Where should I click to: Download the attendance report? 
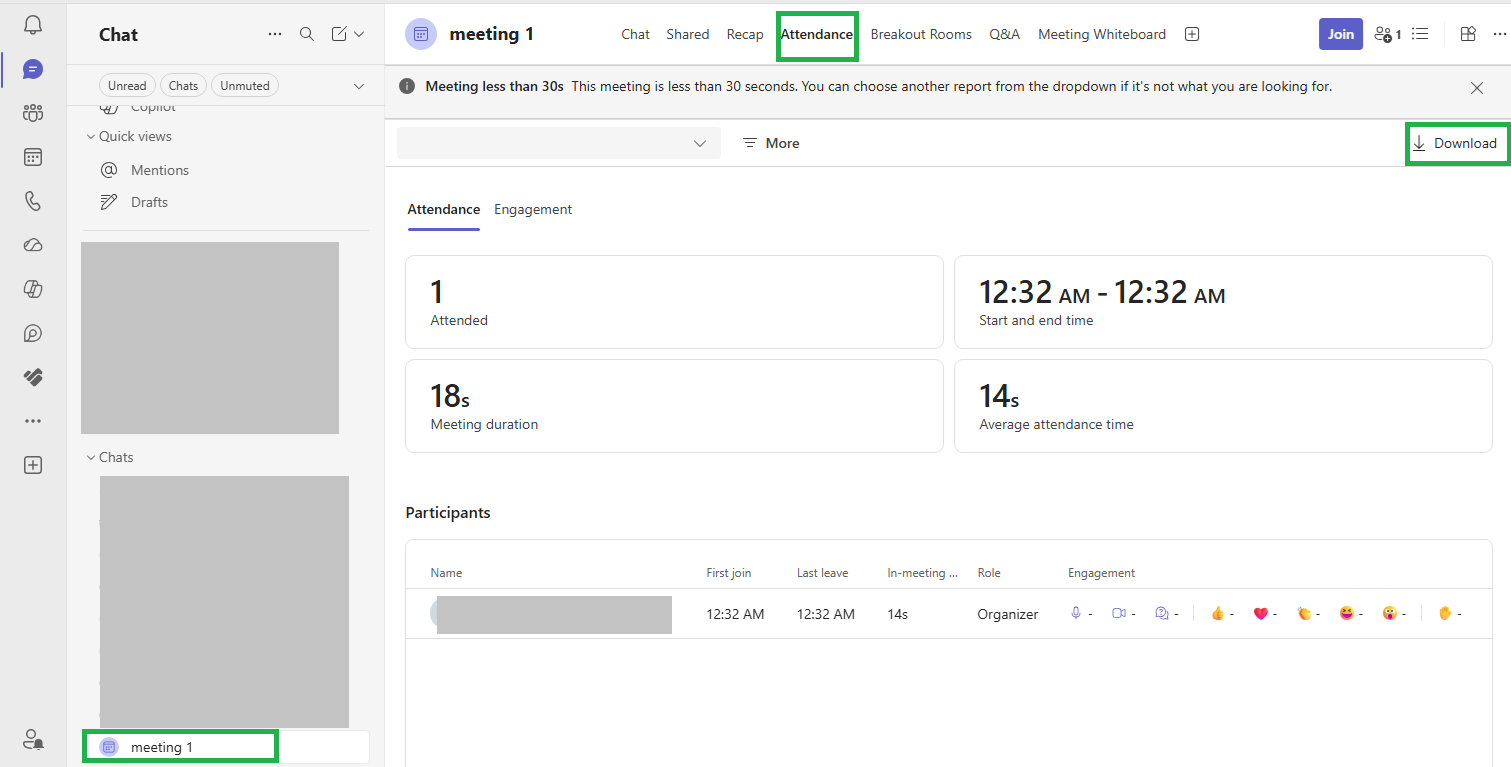coord(1455,143)
